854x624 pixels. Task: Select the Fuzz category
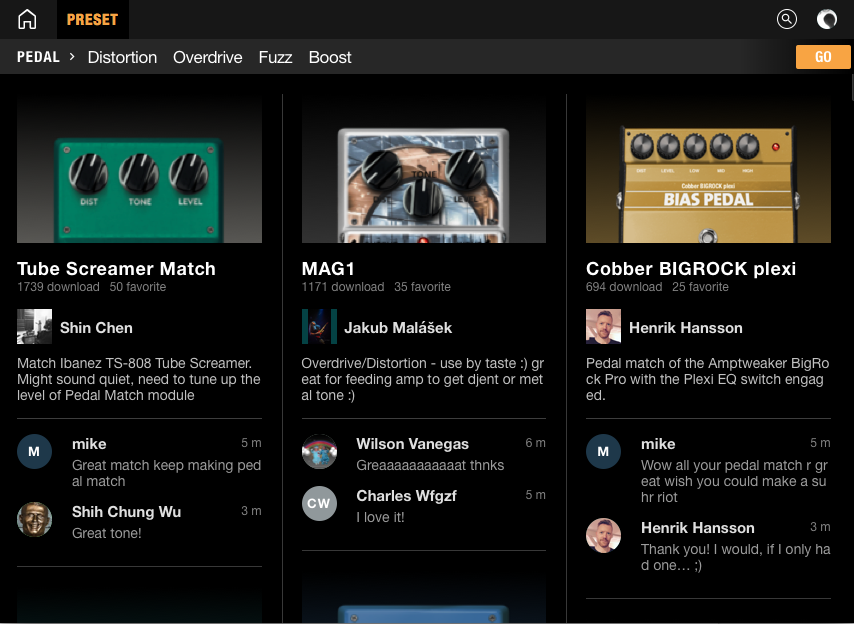point(275,57)
